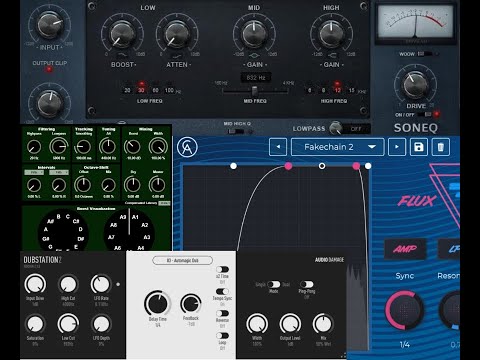The height and width of the screenshot is (360, 480).
Task: Toggle the Compensated Latency button
Action: point(164,203)
